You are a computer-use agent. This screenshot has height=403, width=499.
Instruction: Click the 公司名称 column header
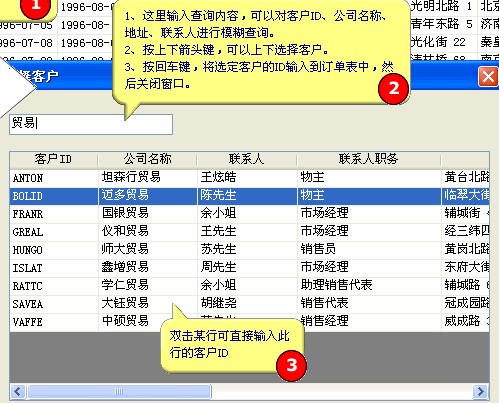[147, 159]
